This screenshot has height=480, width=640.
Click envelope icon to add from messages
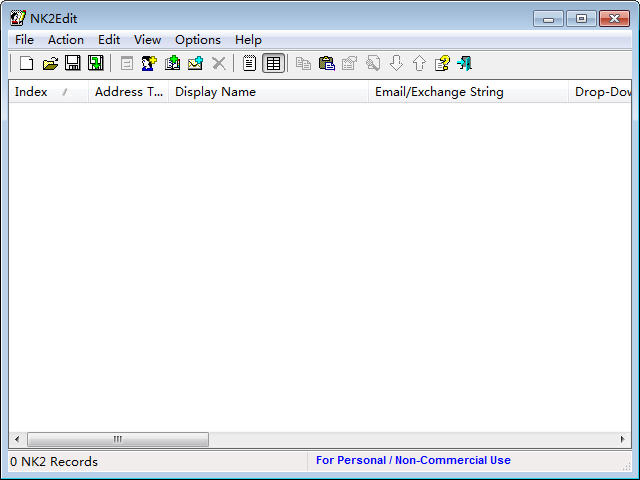click(x=196, y=63)
